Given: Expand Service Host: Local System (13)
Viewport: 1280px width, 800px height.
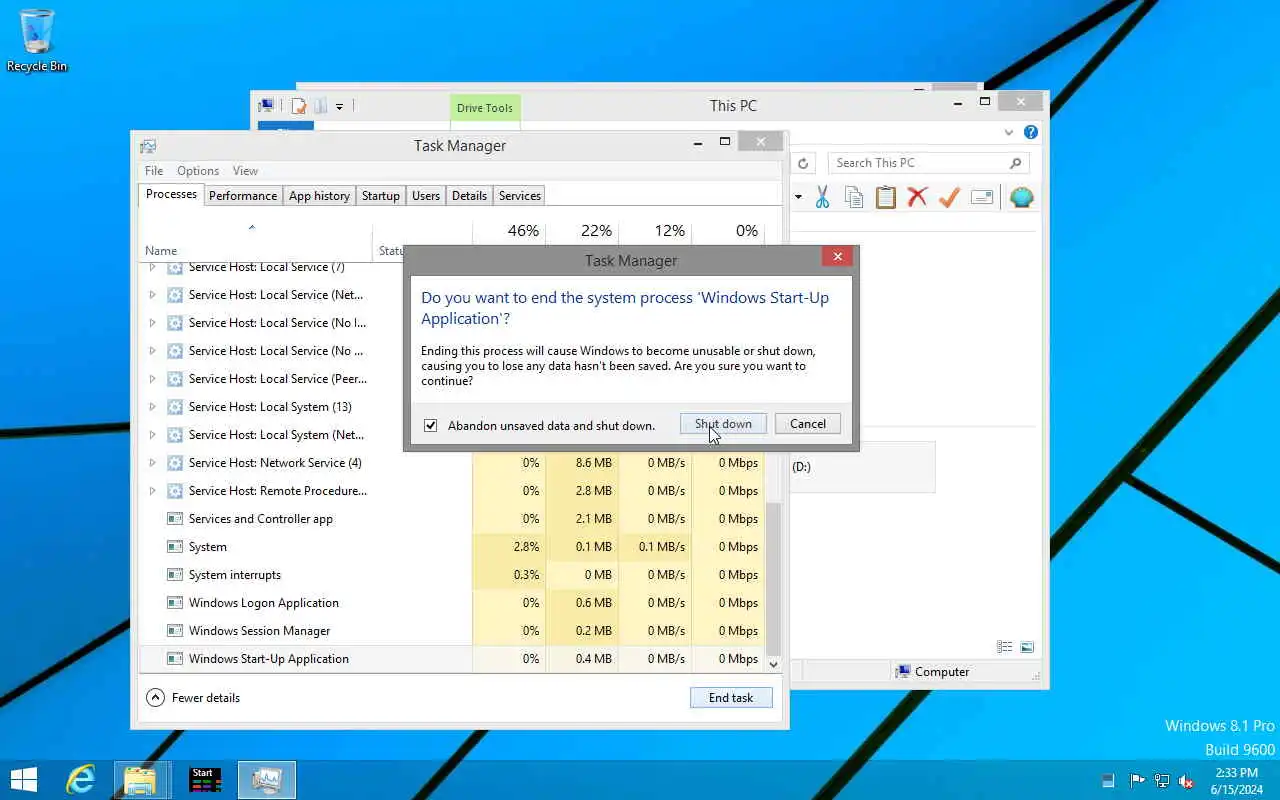Looking at the screenshot, I should coord(152,407).
